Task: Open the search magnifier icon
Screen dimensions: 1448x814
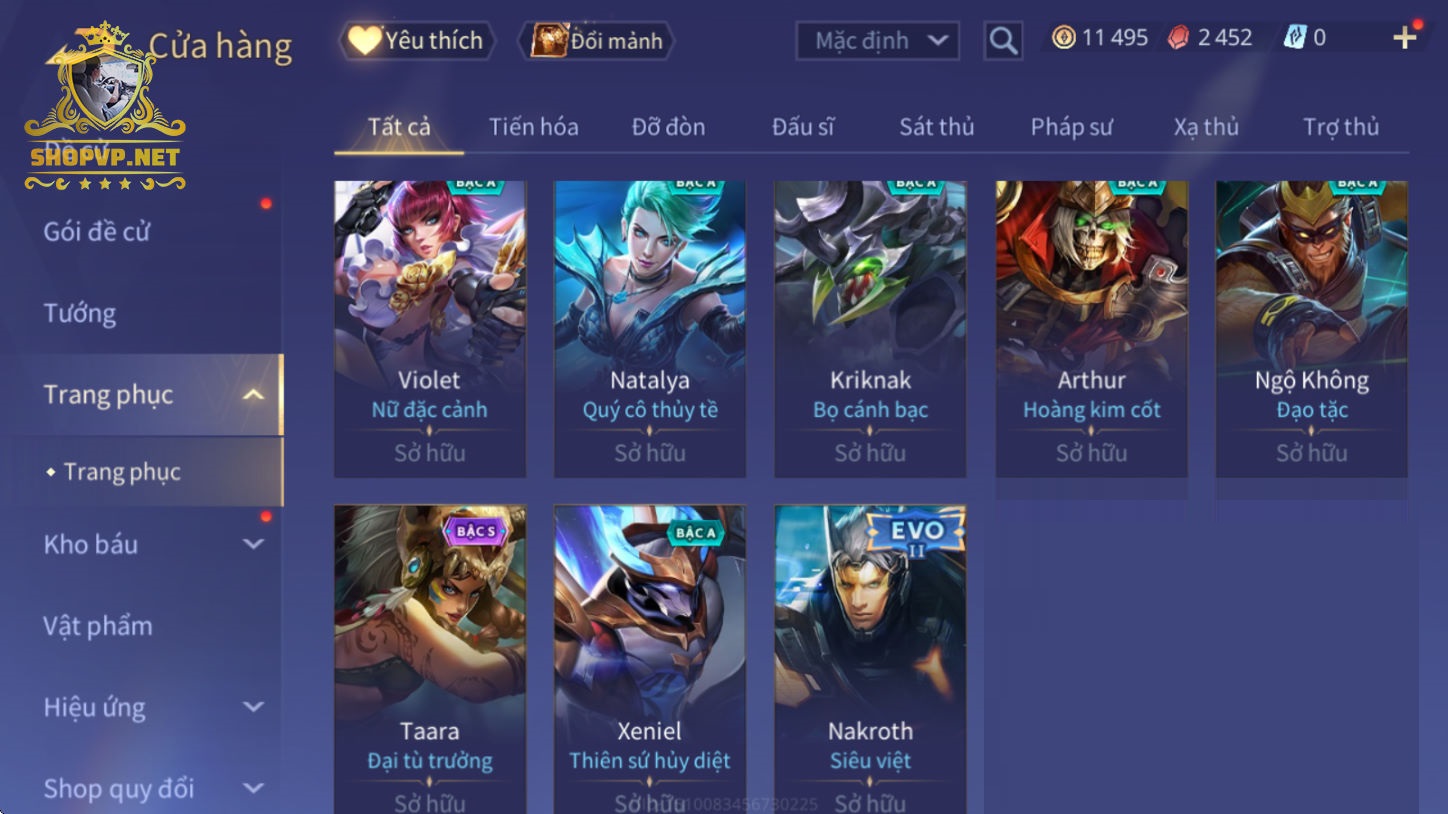Action: [x=1003, y=41]
